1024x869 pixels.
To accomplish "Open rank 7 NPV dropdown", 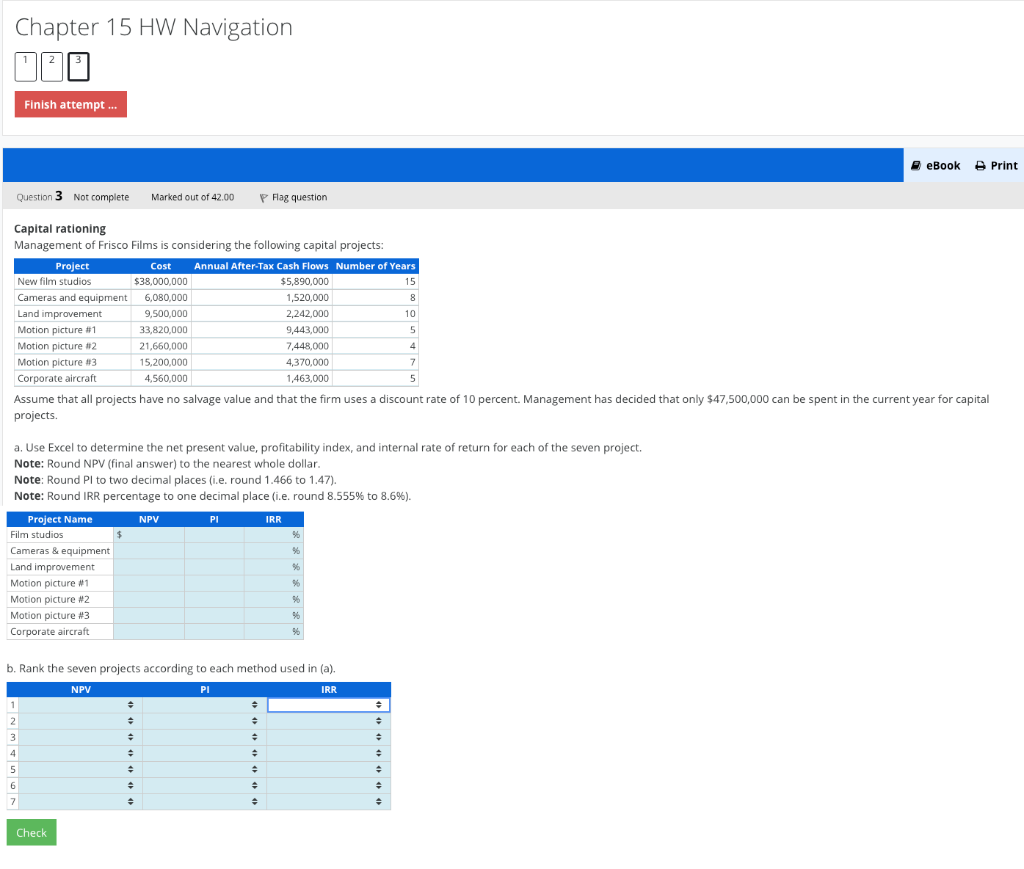I will click(x=80, y=802).
